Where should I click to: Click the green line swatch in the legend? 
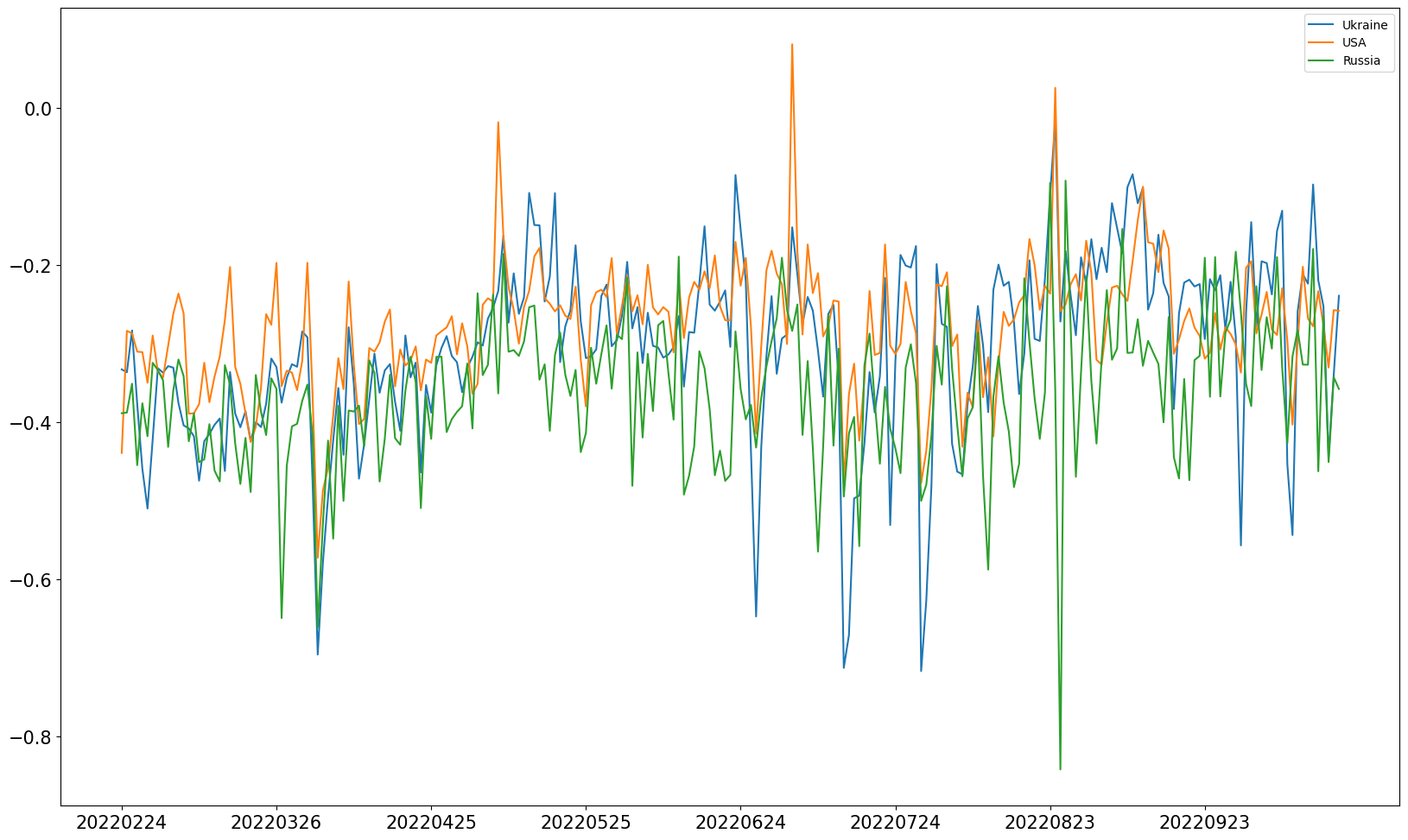(x=1322, y=61)
